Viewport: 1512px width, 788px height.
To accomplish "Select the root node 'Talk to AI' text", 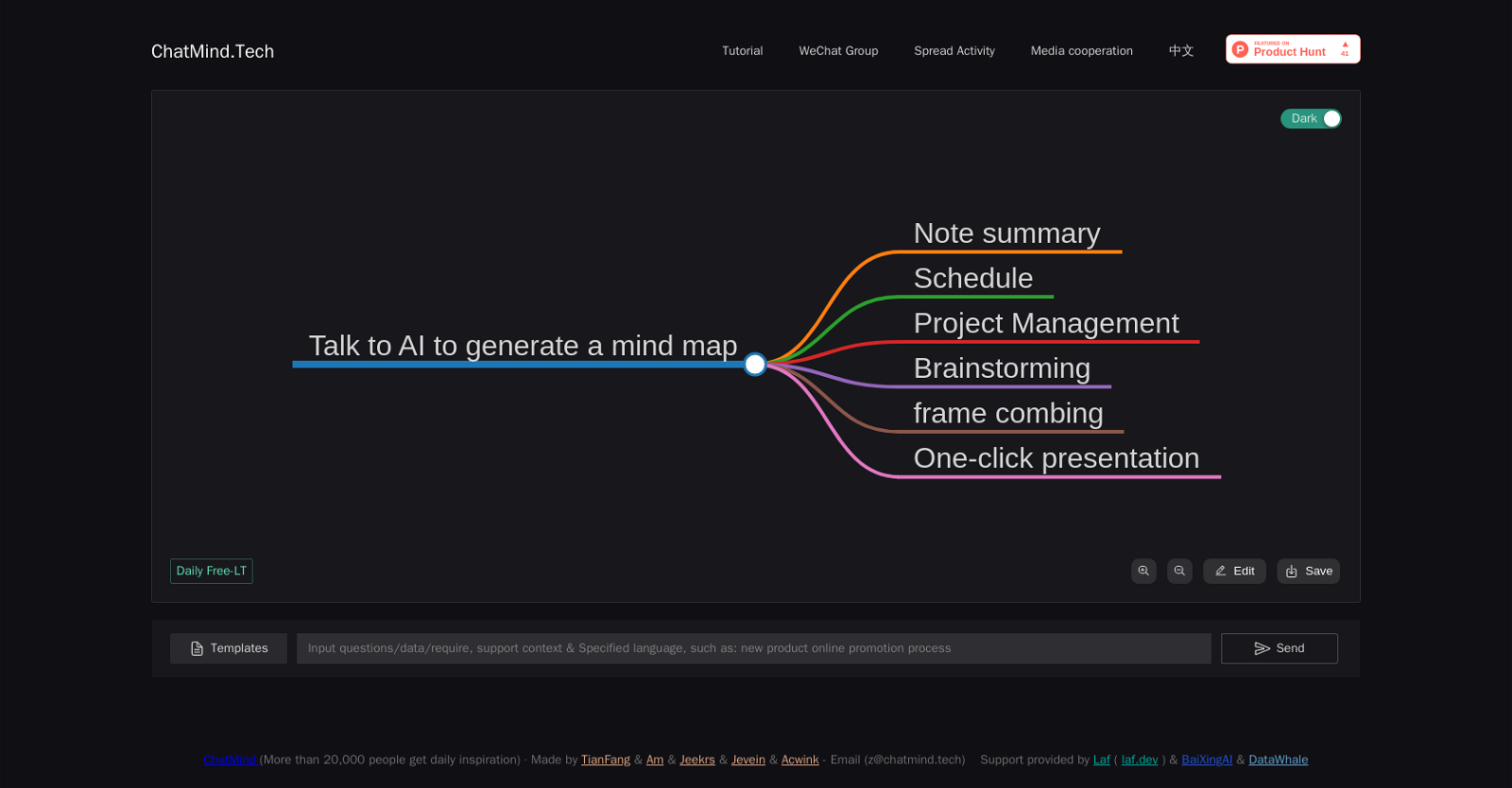I will click(523, 346).
